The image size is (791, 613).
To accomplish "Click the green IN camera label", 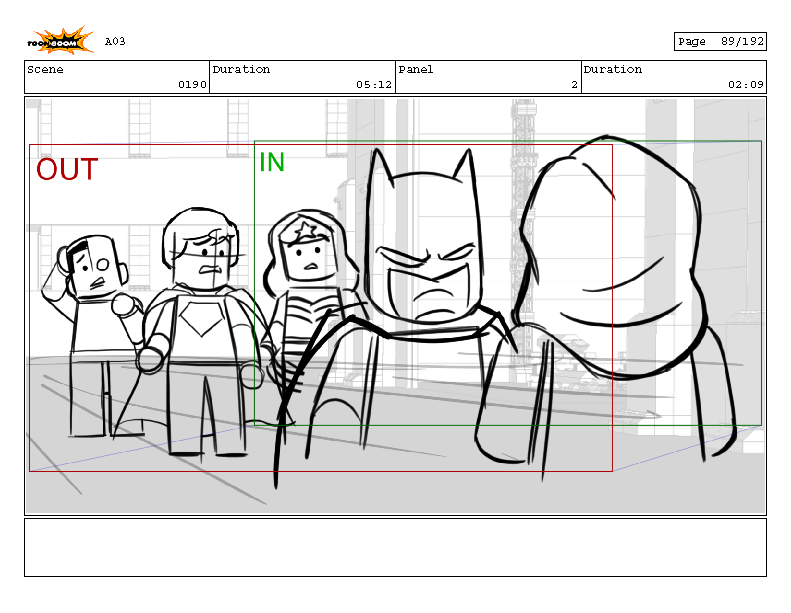I will (272, 162).
